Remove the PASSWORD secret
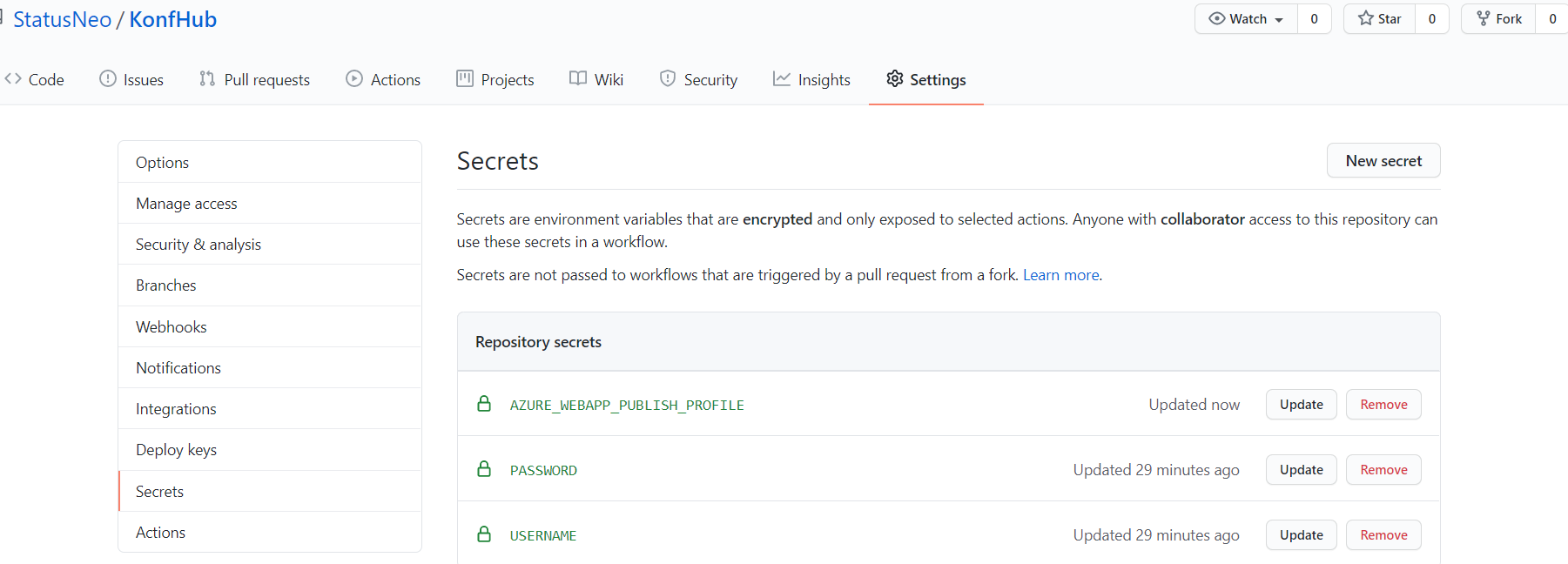Screen dimensions: 1568x564 point(1383,469)
